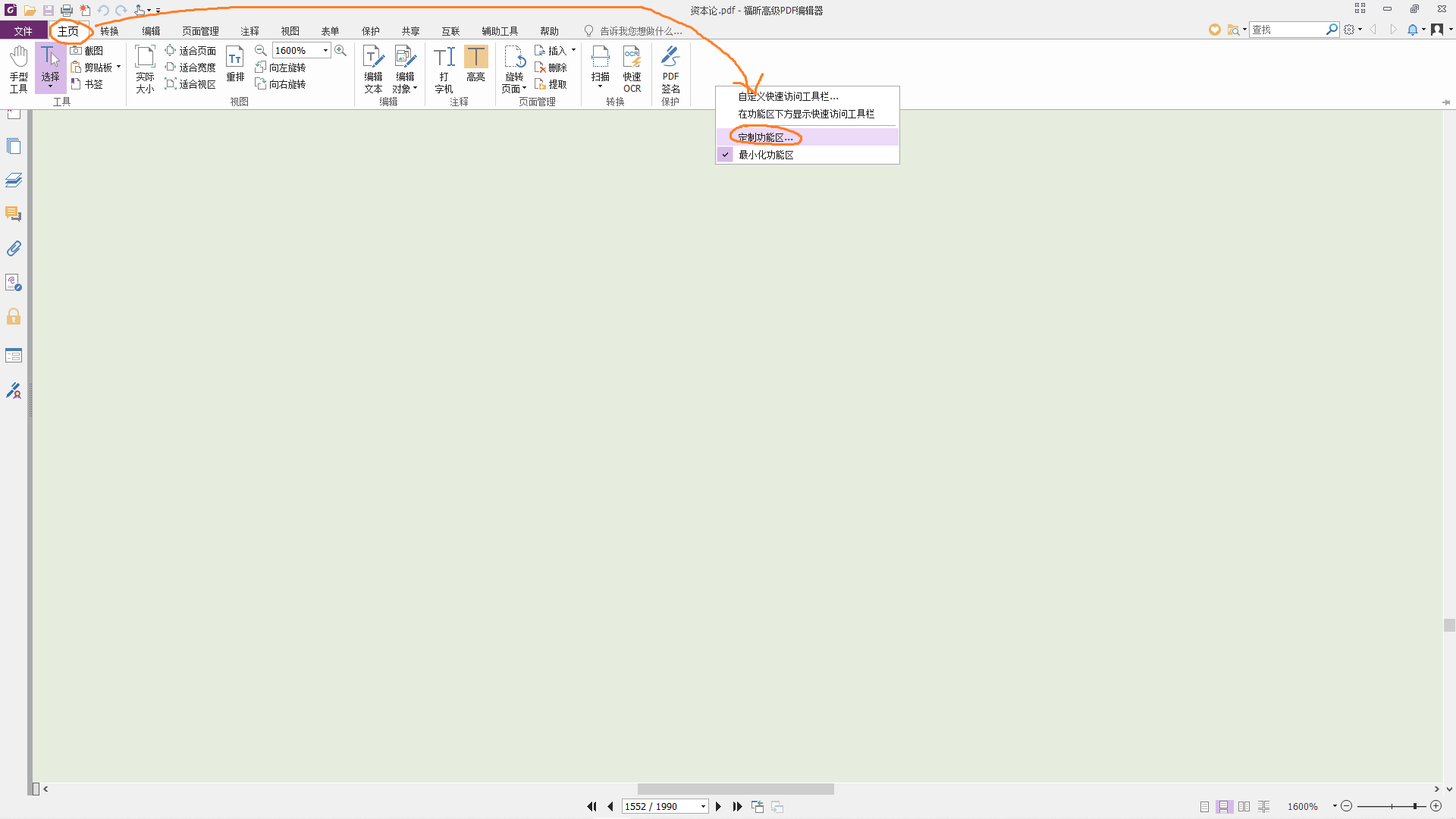Activate the Reflow (重排) view
Viewport: 1456px width, 819px height.
pyautogui.click(x=235, y=64)
